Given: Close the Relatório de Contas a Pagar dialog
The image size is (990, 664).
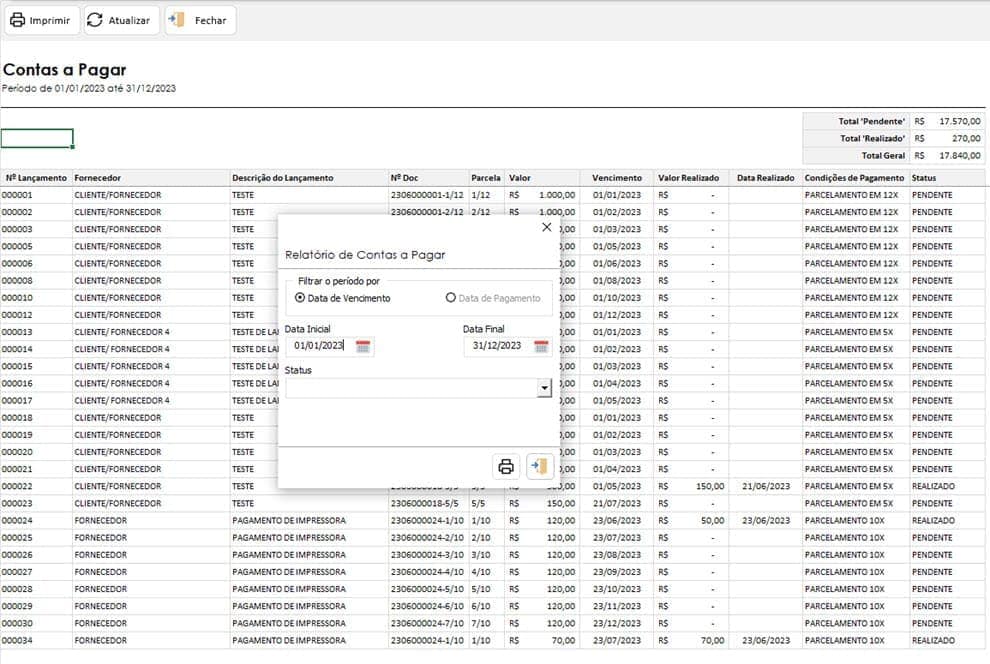Looking at the screenshot, I should tap(546, 227).
